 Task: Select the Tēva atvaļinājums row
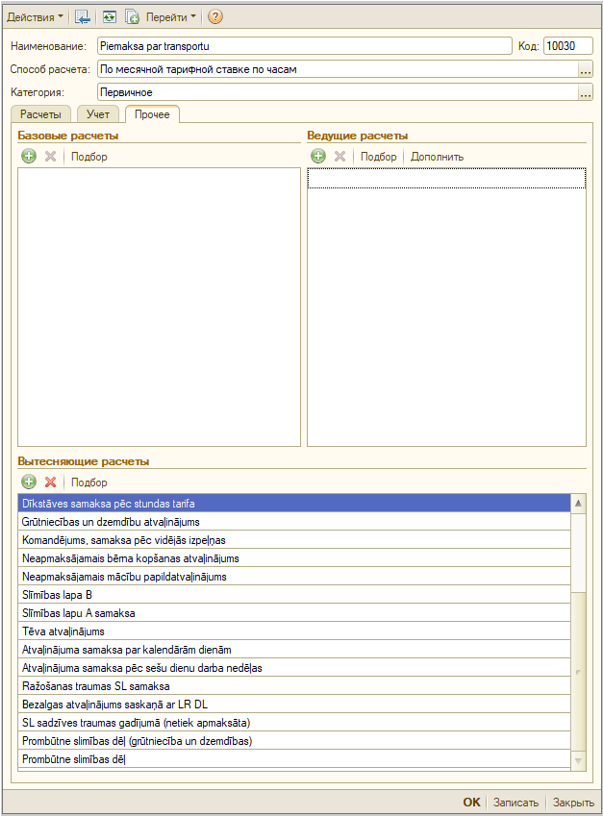(295, 631)
